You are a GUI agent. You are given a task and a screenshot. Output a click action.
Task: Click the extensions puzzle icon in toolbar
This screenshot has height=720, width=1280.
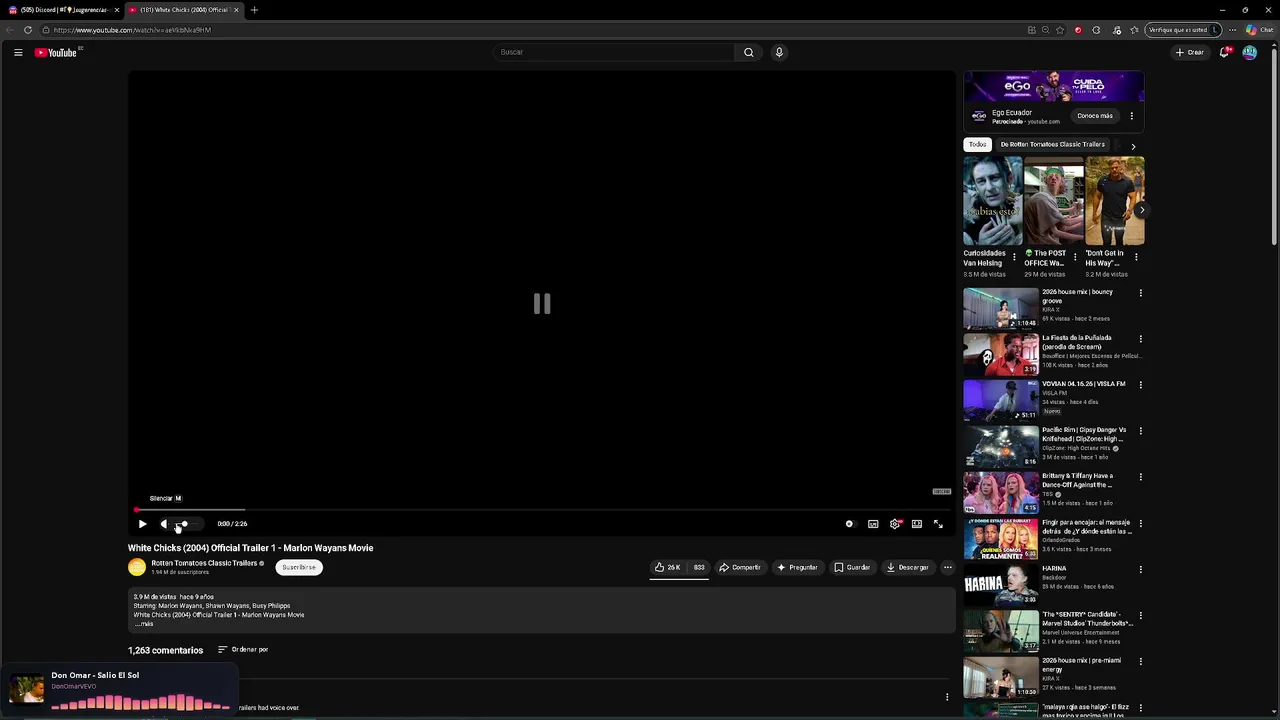coord(1096,30)
